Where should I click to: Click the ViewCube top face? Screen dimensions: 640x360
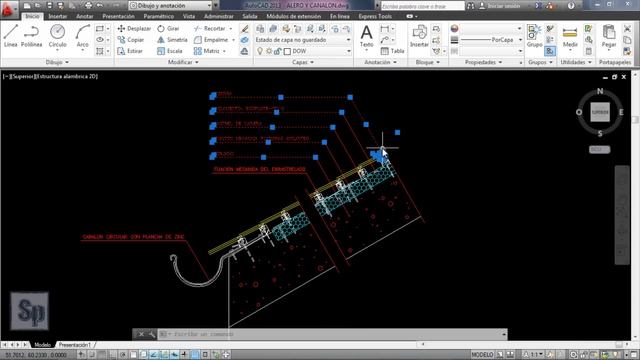600,112
